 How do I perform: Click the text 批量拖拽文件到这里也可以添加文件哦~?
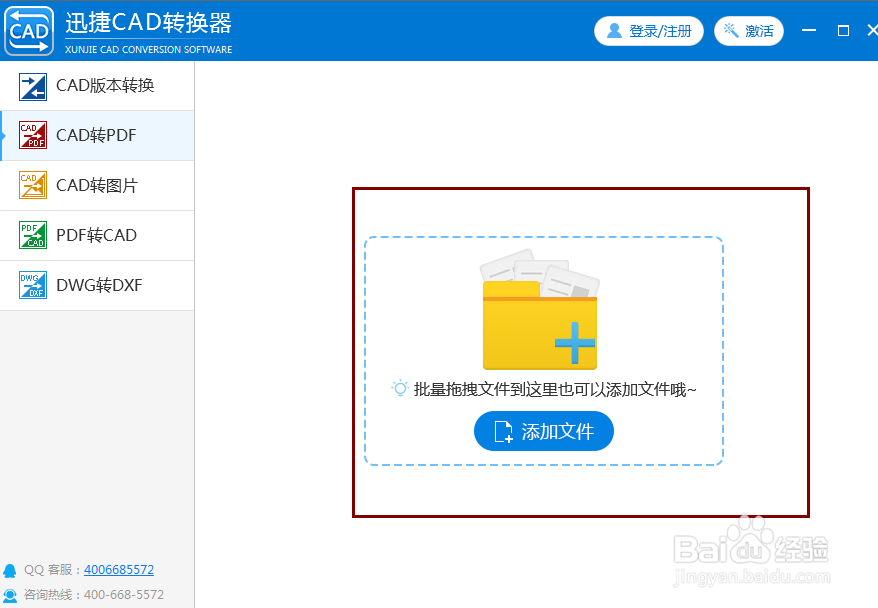click(x=555, y=389)
